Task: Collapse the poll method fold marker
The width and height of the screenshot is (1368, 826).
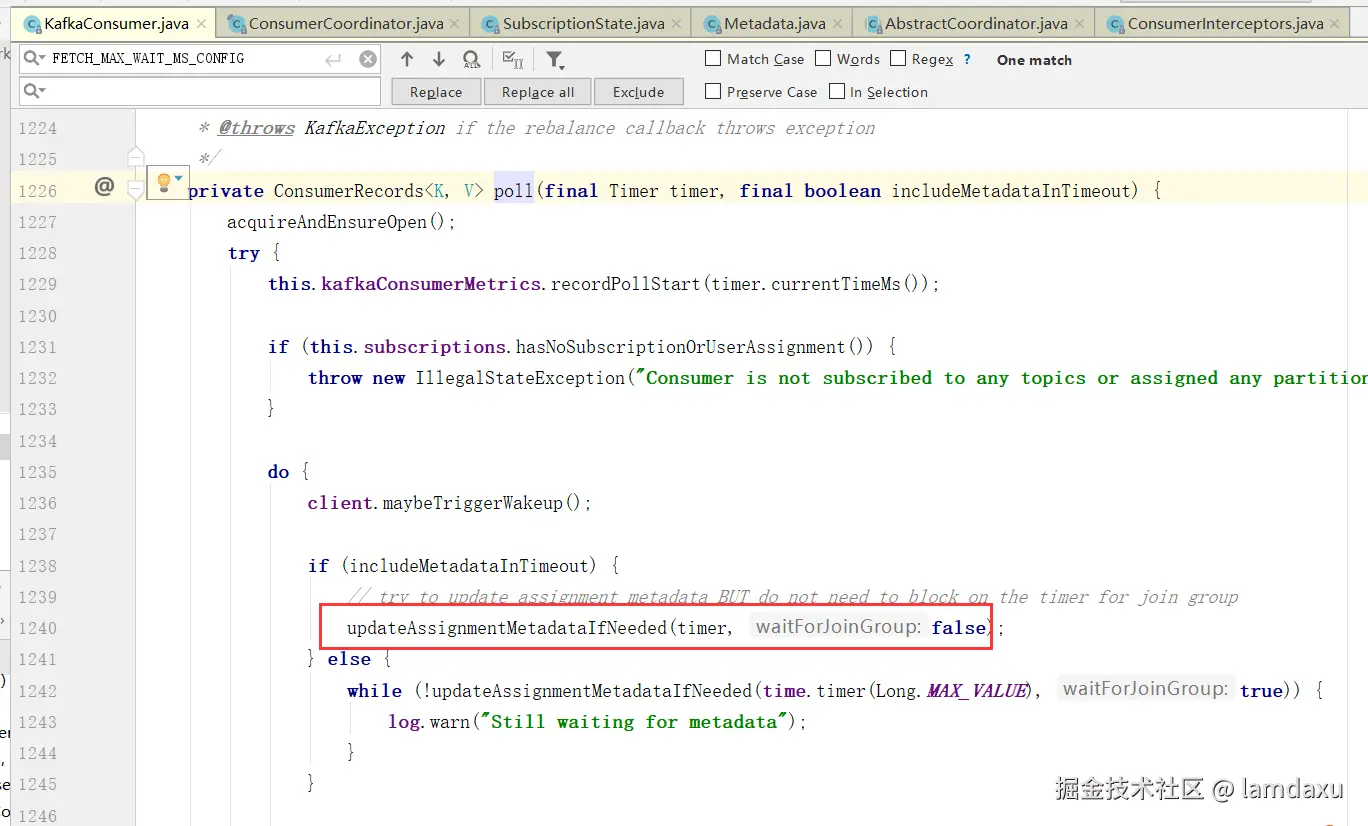Action: point(136,190)
